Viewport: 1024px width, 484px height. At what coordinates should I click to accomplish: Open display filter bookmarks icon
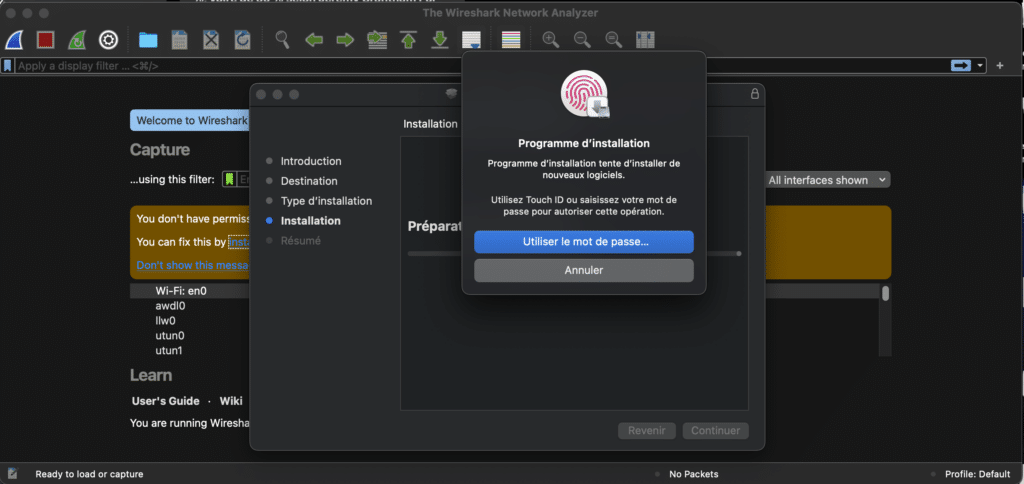click(x=7, y=66)
